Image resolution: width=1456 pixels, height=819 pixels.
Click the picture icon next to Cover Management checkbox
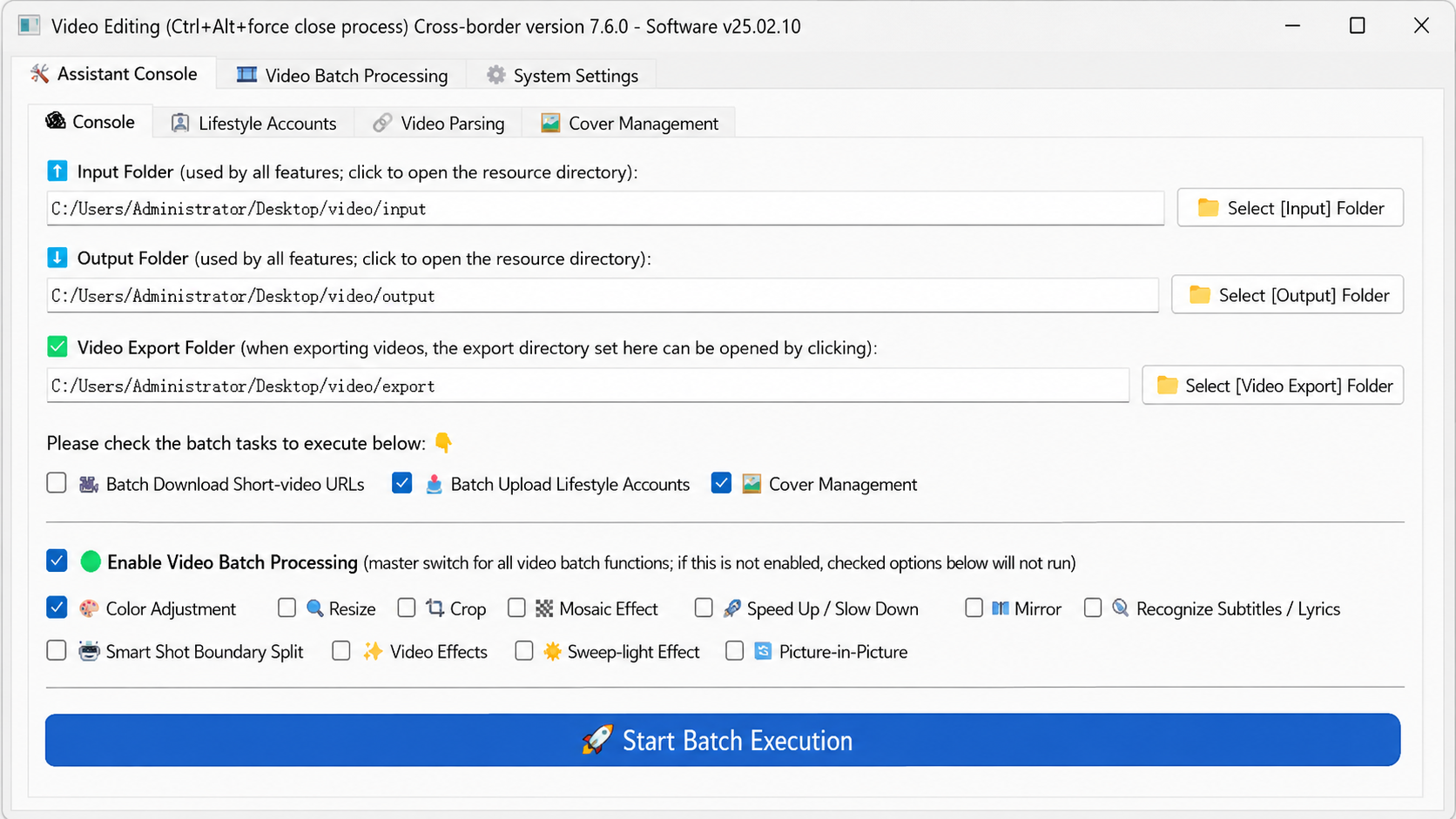[752, 484]
